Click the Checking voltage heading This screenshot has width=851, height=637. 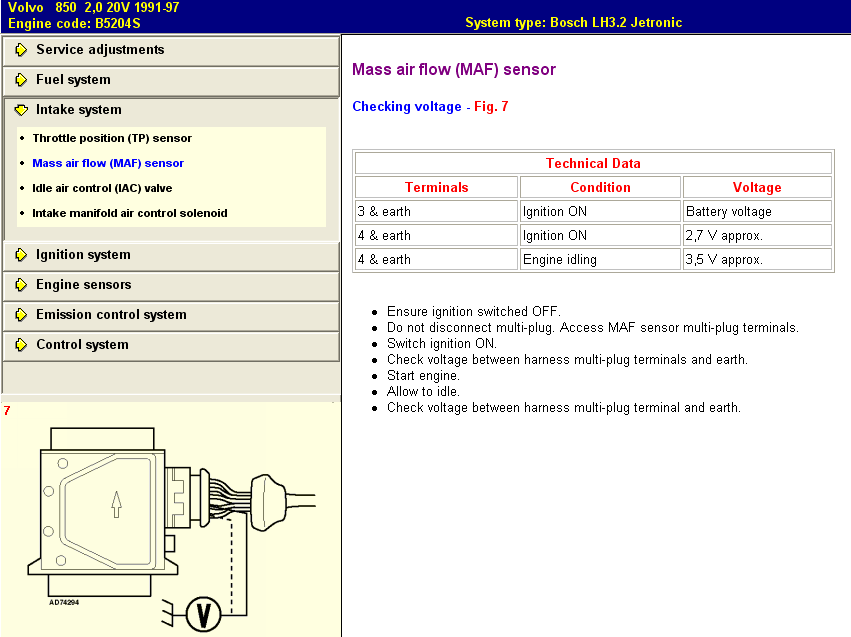[407, 106]
